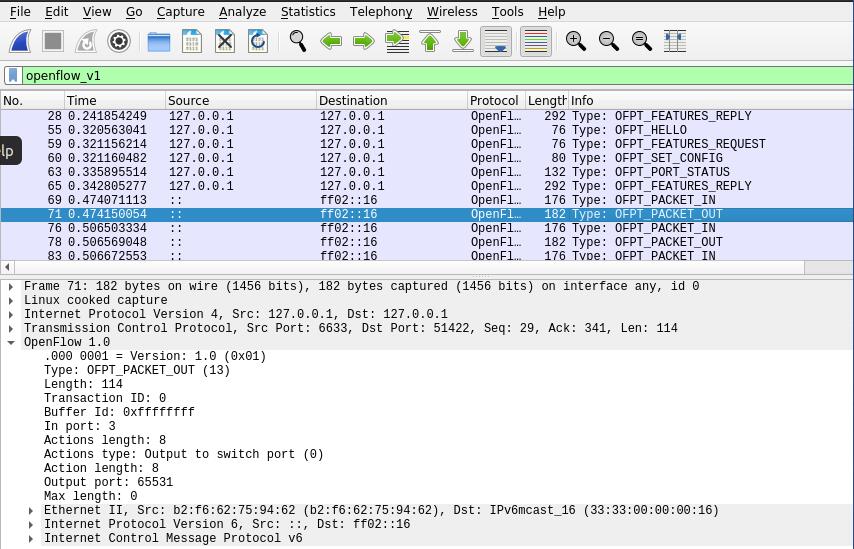
Task: Go back in packet history
Action: click(331, 41)
